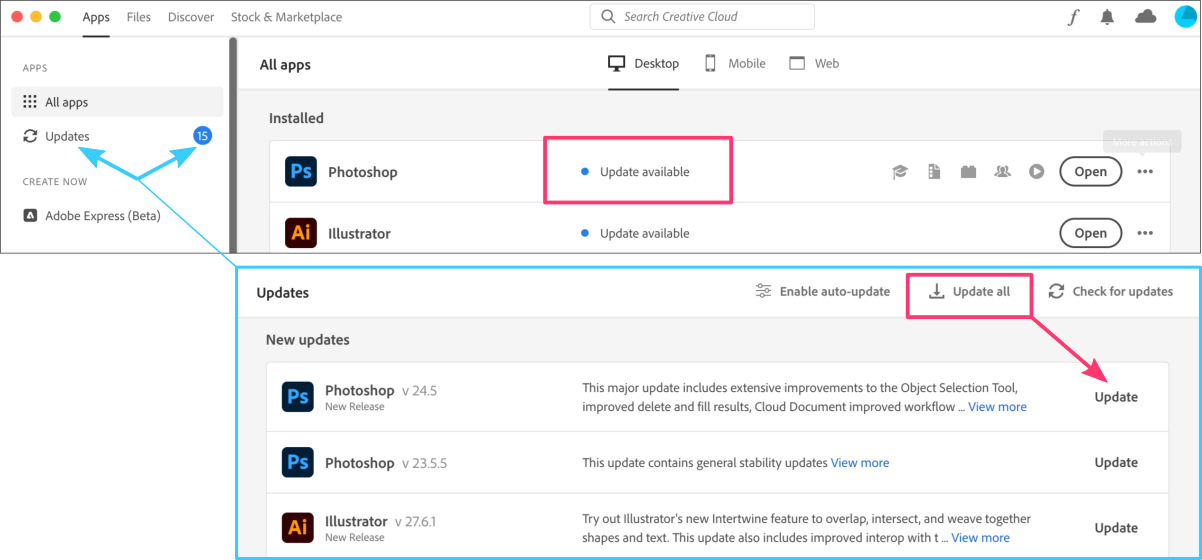Open the Adobe Fonts icon
Screen dimensions: 1202x560
1073,17
